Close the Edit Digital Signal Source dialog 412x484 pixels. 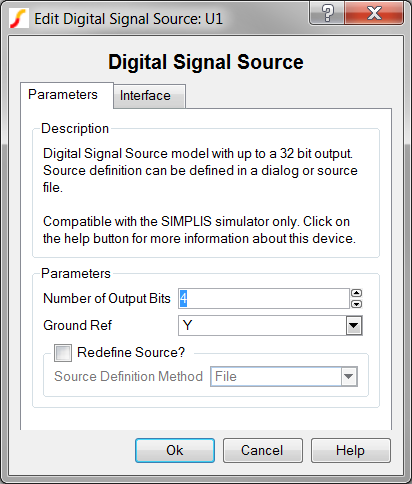(x=374, y=13)
